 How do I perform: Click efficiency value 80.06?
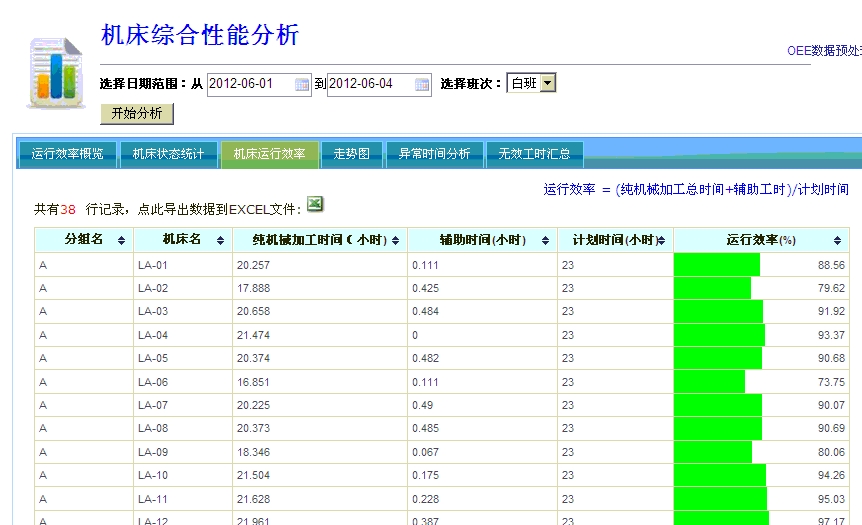click(x=831, y=452)
